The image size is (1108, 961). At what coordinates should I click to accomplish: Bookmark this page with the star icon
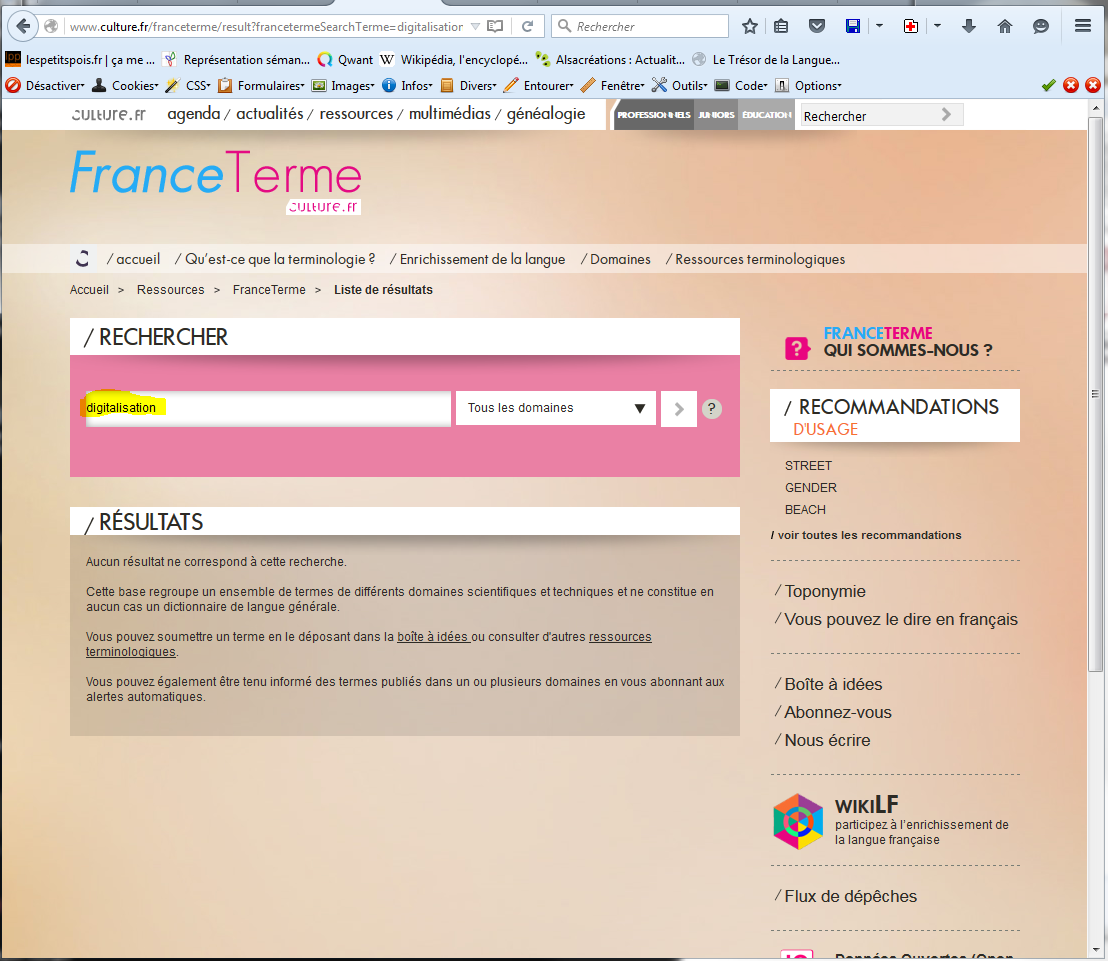click(750, 26)
